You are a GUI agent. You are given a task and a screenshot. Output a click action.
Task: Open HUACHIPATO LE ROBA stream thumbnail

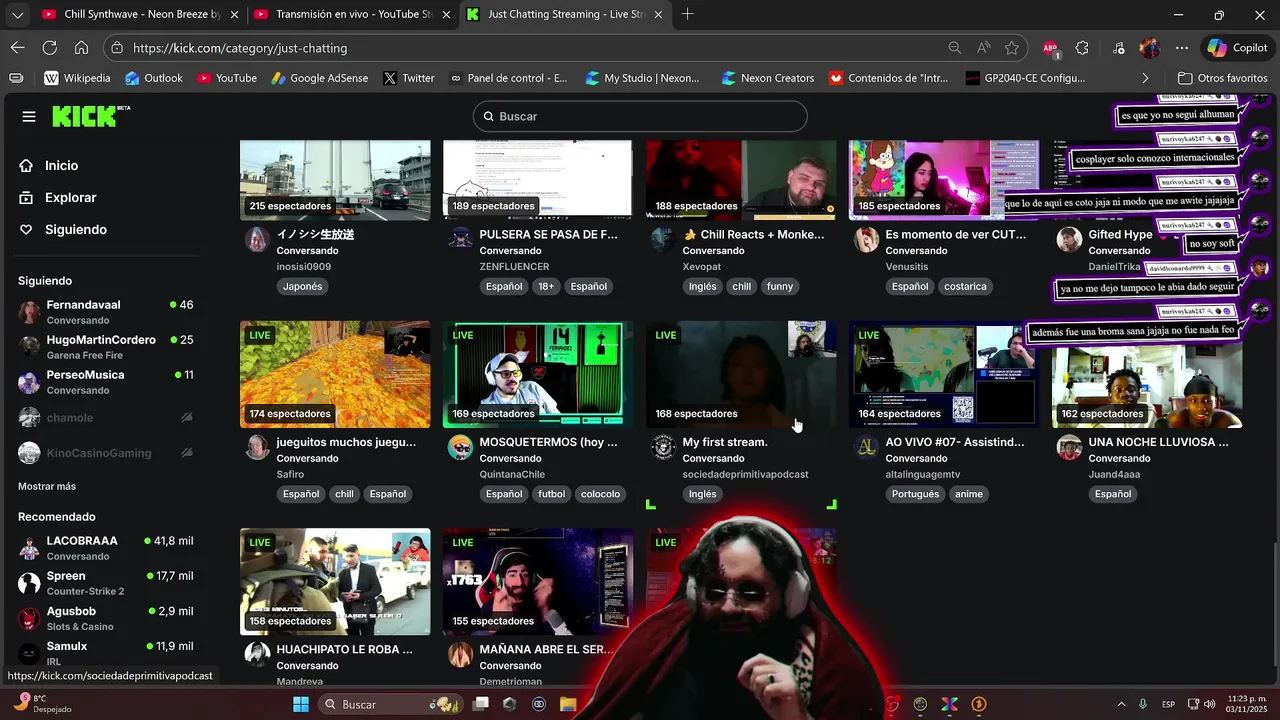tap(335, 582)
